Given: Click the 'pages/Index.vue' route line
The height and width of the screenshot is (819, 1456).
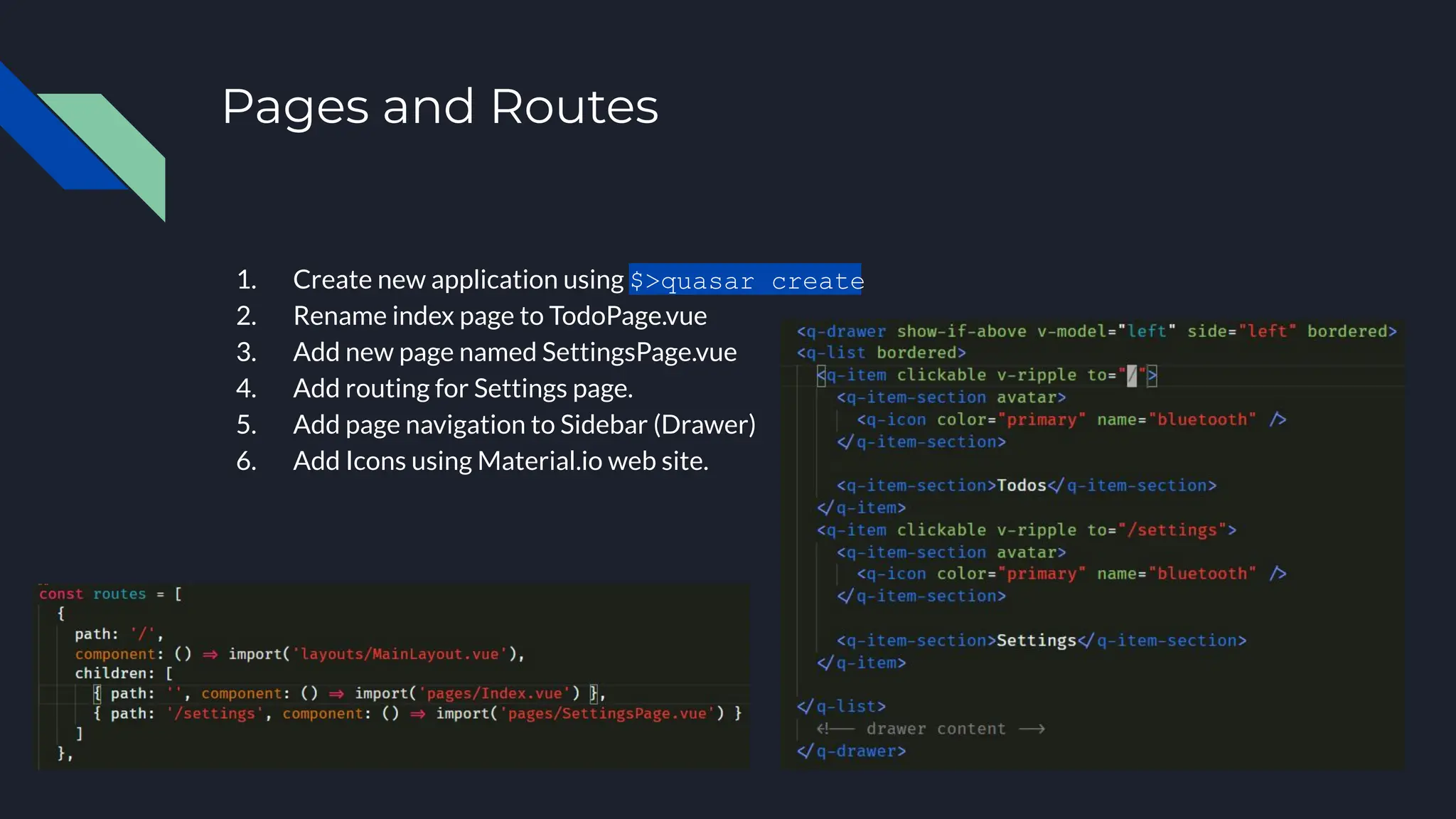Looking at the screenshot, I should pyautogui.click(x=349, y=693).
